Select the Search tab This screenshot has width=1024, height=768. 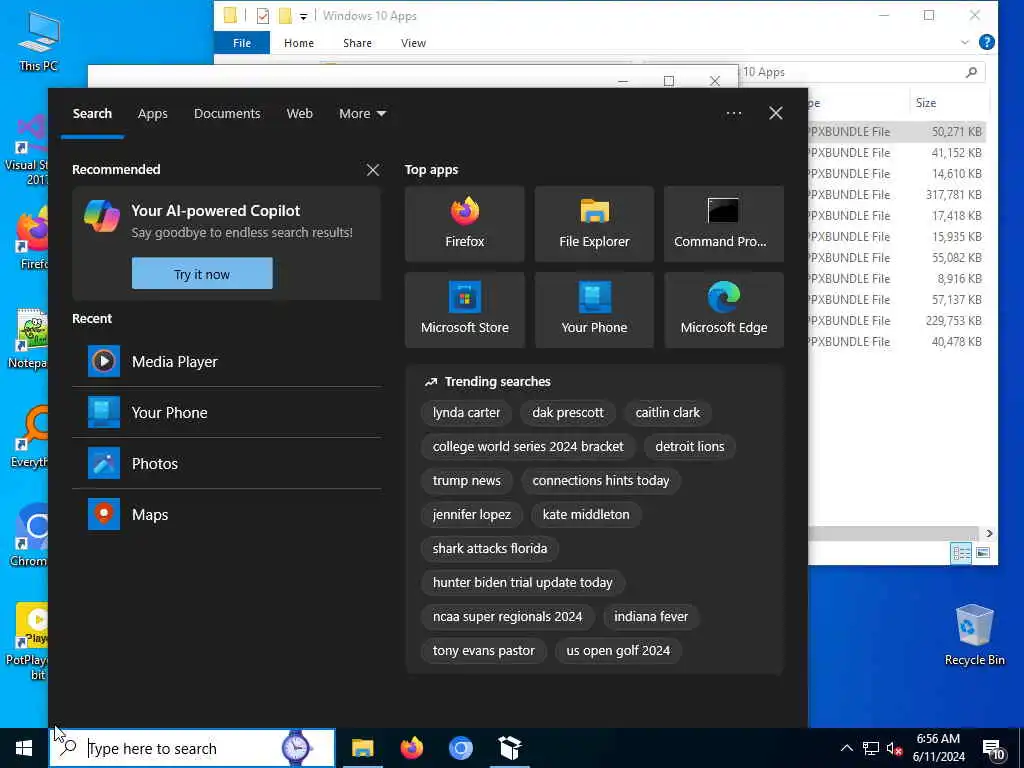click(92, 114)
